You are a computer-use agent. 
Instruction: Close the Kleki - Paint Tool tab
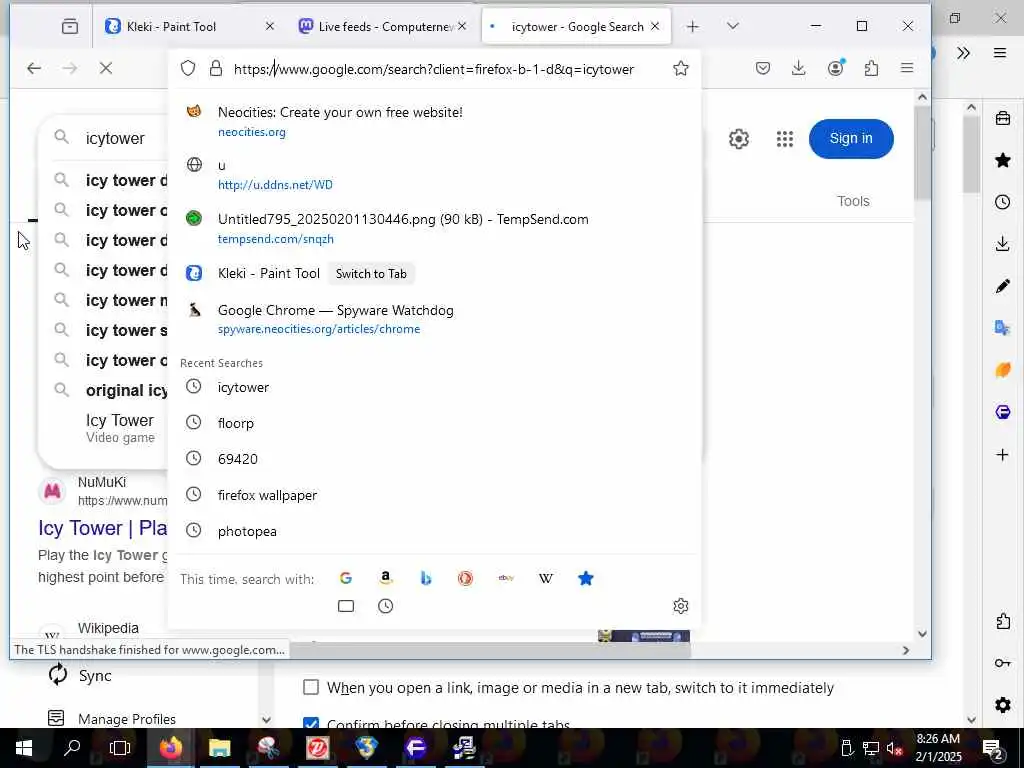[270, 26]
